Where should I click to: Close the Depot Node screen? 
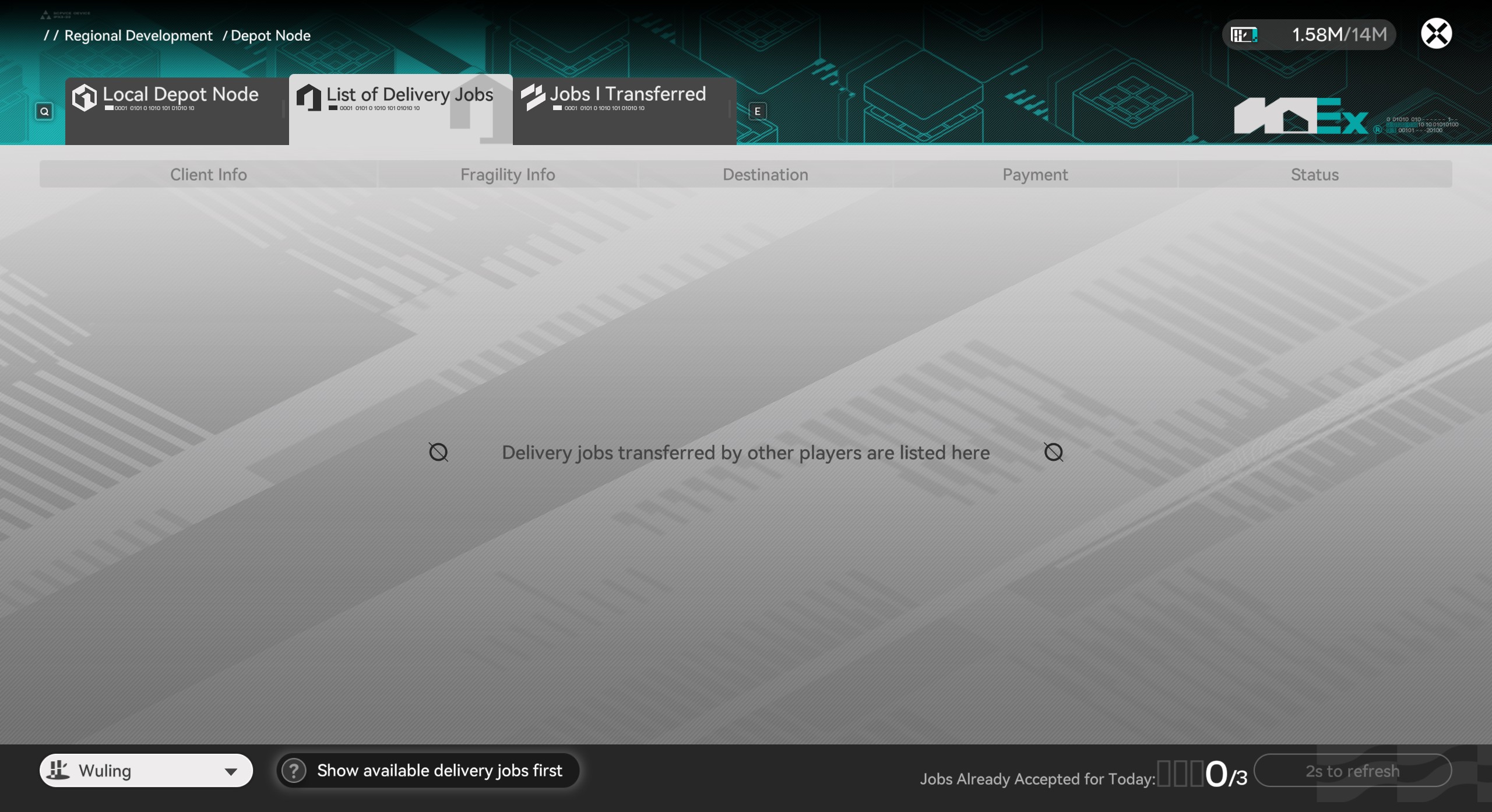click(x=1436, y=33)
